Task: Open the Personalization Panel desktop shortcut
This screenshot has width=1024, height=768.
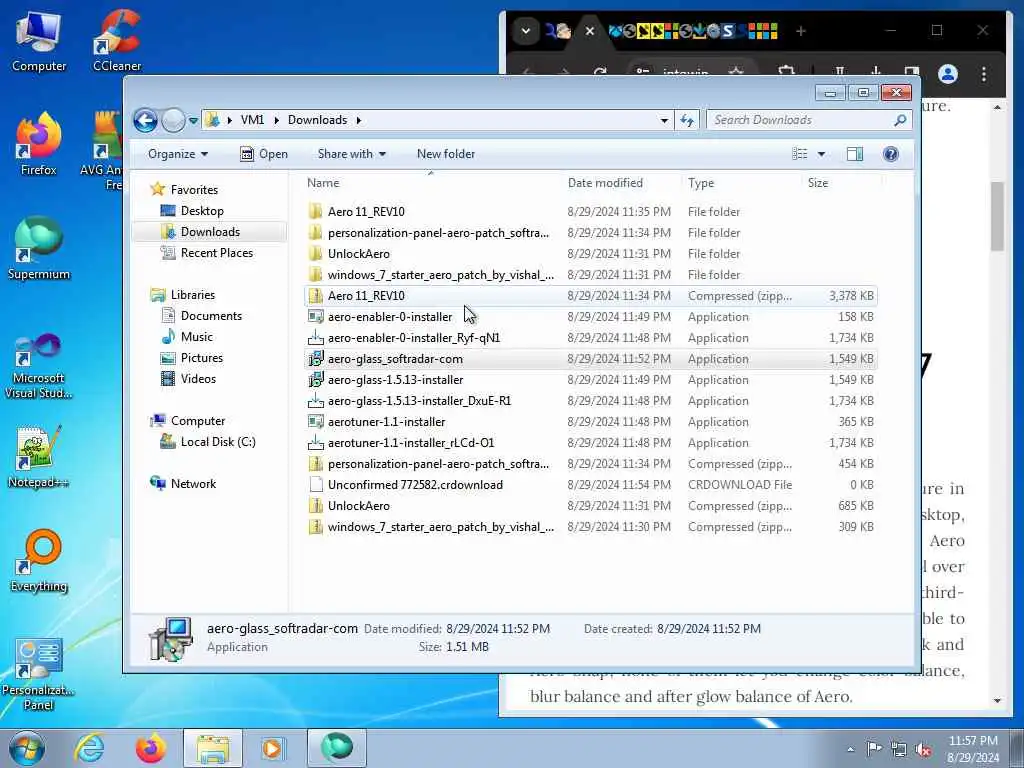Action: tap(39, 674)
